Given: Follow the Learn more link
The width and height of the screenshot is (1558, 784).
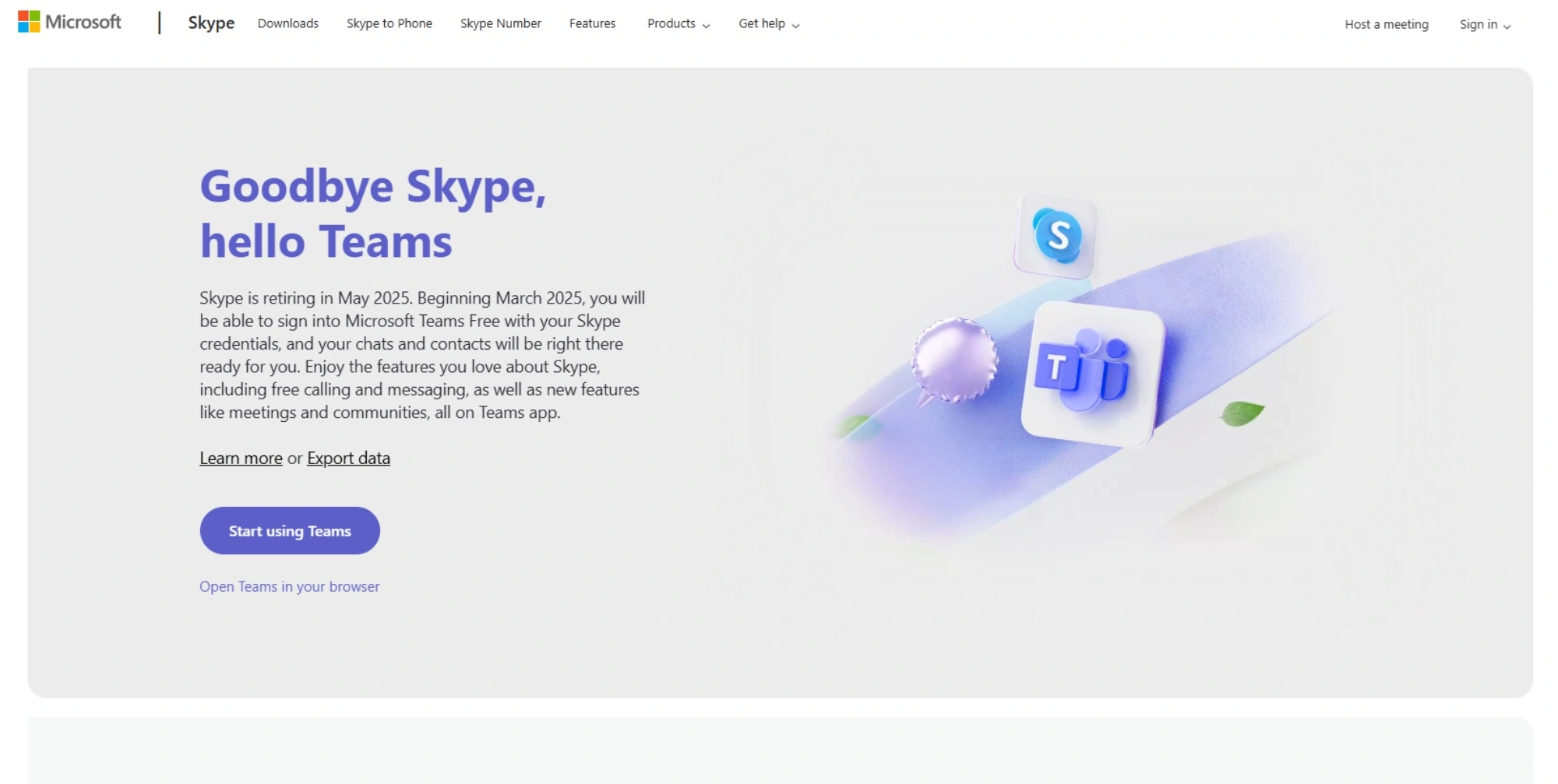Looking at the screenshot, I should (241, 459).
